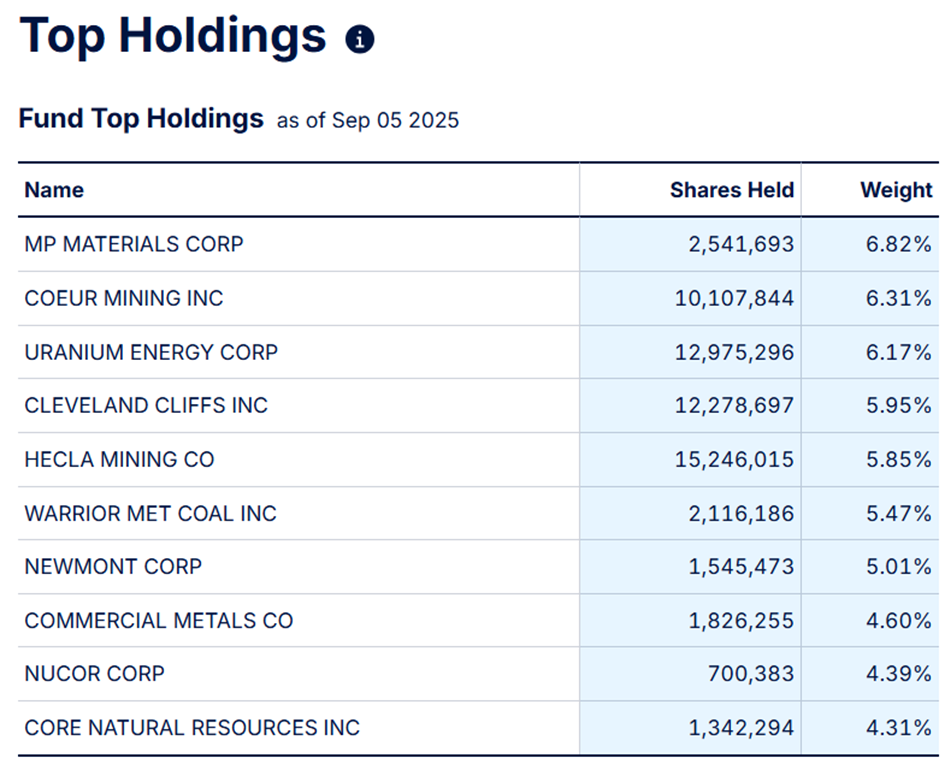Click shares held value 1,342,294

(741, 728)
